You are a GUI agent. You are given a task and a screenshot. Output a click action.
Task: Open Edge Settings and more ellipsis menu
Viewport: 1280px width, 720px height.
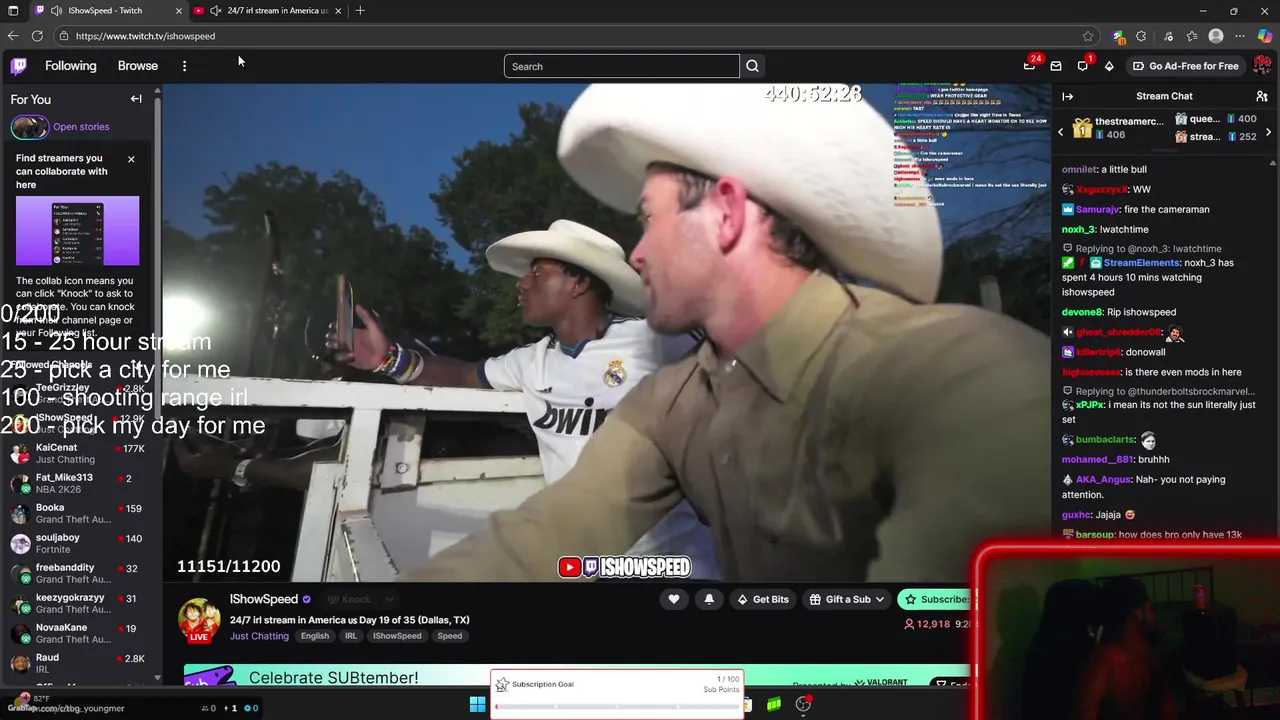[1240, 36]
